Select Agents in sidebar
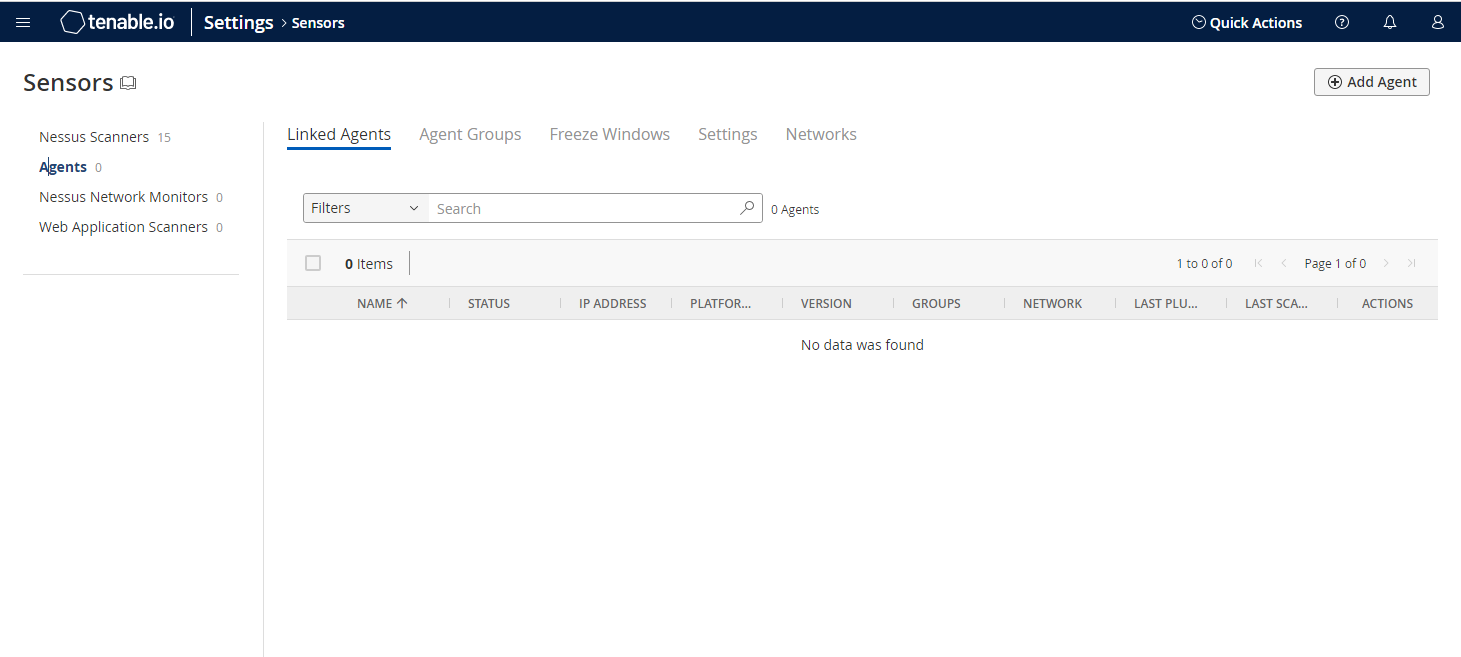This screenshot has height=657, width=1461. pyautogui.click(x=63, y=167)
